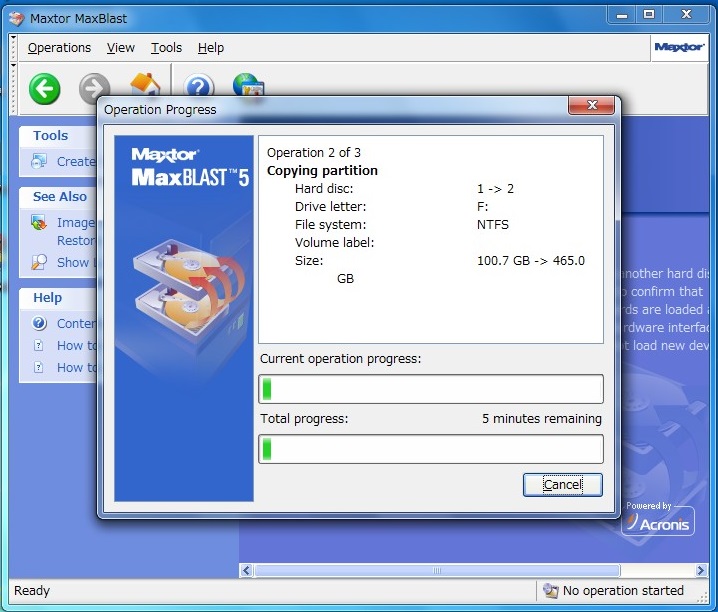The height and width of the screenshot is (612, 718).
Task: Click the See Also panel header
Action: pyautogui.click(x=60, y=196)
